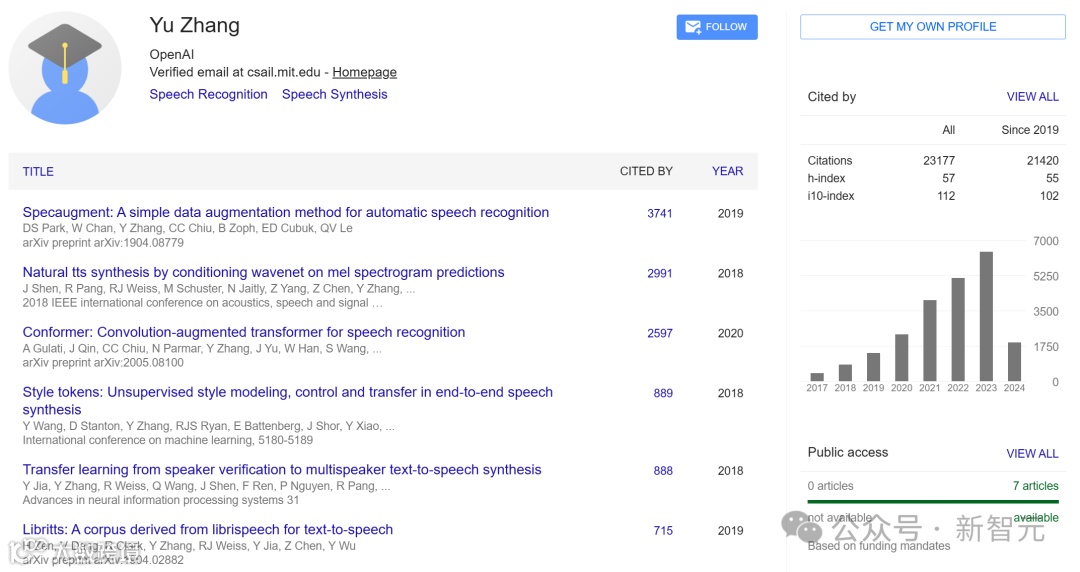1080x572 pixels.
Task: Open View All in Cited by section
Action: tap(1032, 97)
